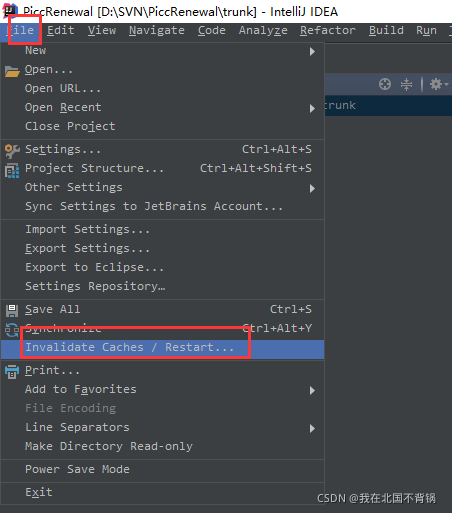The image size is (452, 513).
Task: Open the View menu
Action: pyautogui.click(x=102, y=31)
